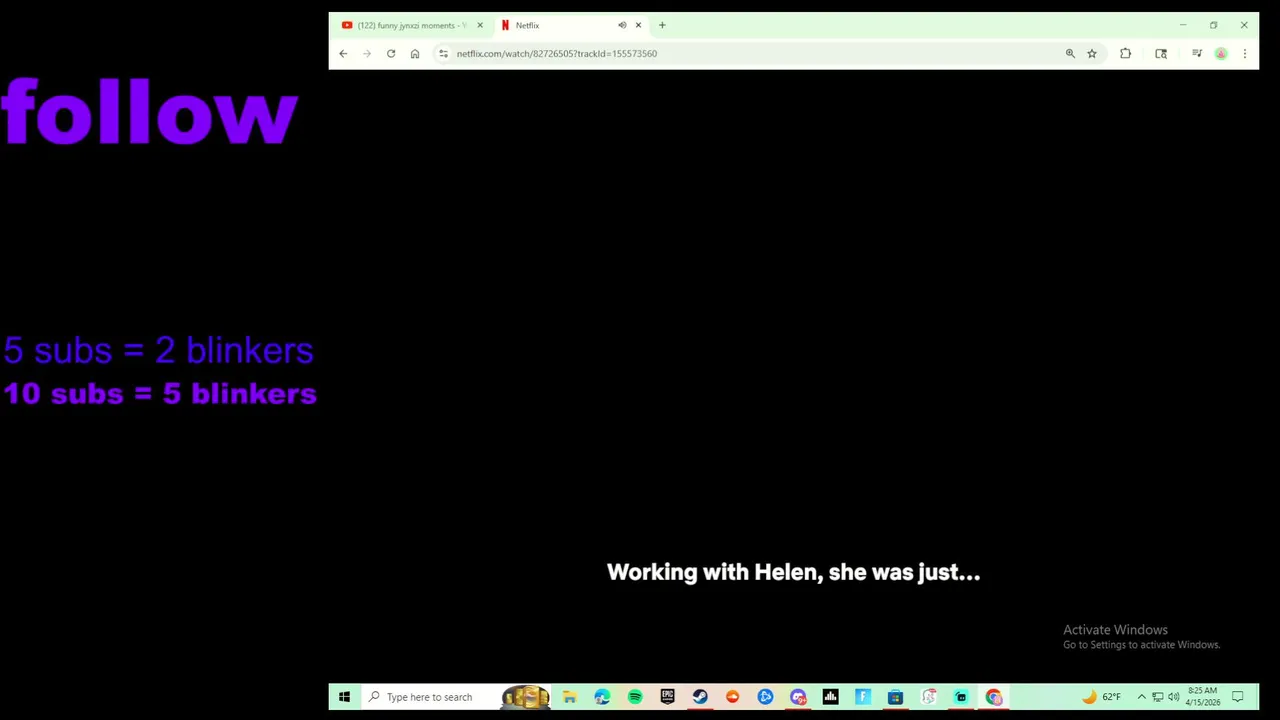1280x720 pixels.
Task: Open the Chrome home page button
Action: pyautogui.click(x=415, y=54)
